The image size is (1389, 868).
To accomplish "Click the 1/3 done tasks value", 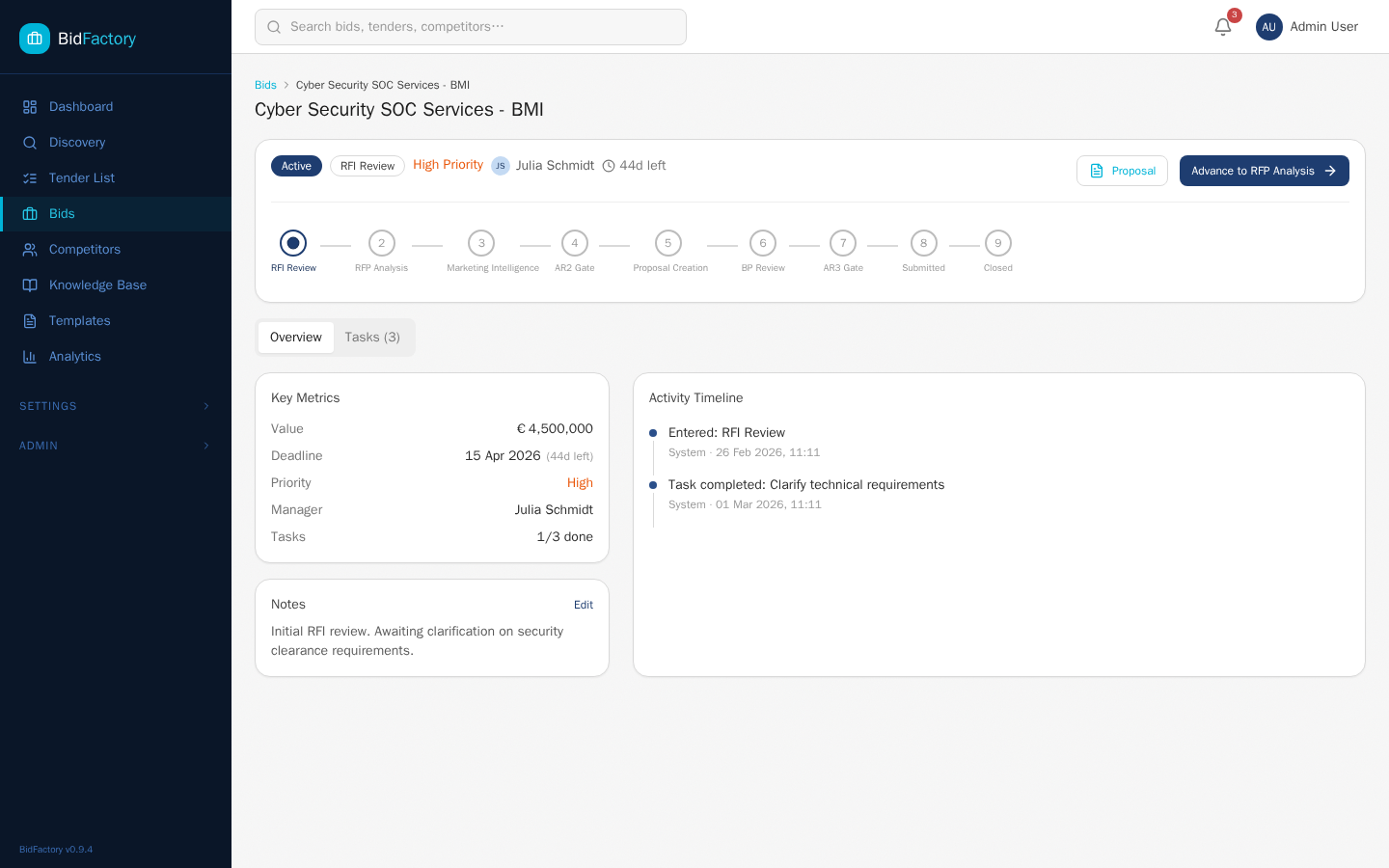I will [565, 537].
